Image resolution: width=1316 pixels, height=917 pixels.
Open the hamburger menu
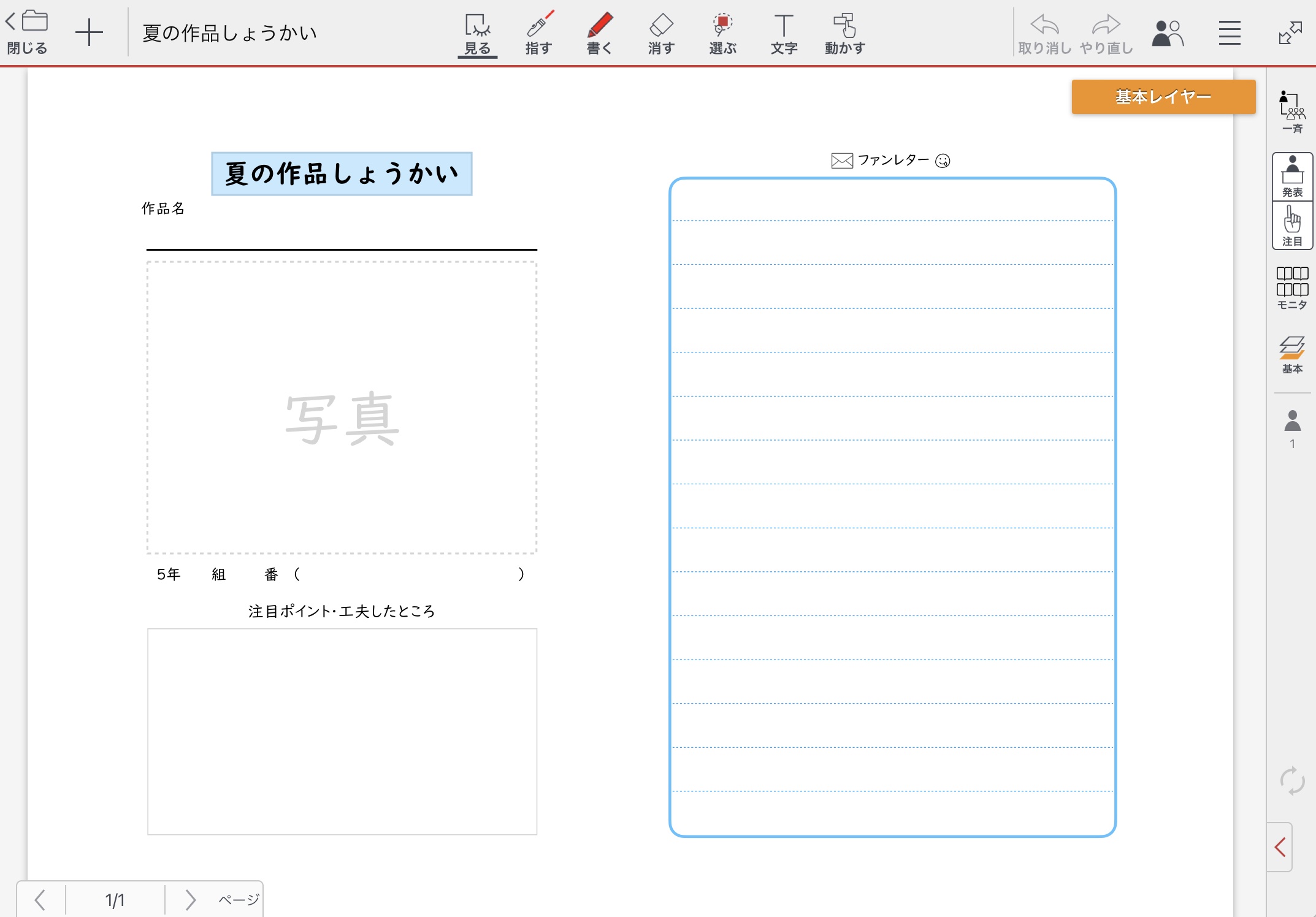[x=1229, y=33]
